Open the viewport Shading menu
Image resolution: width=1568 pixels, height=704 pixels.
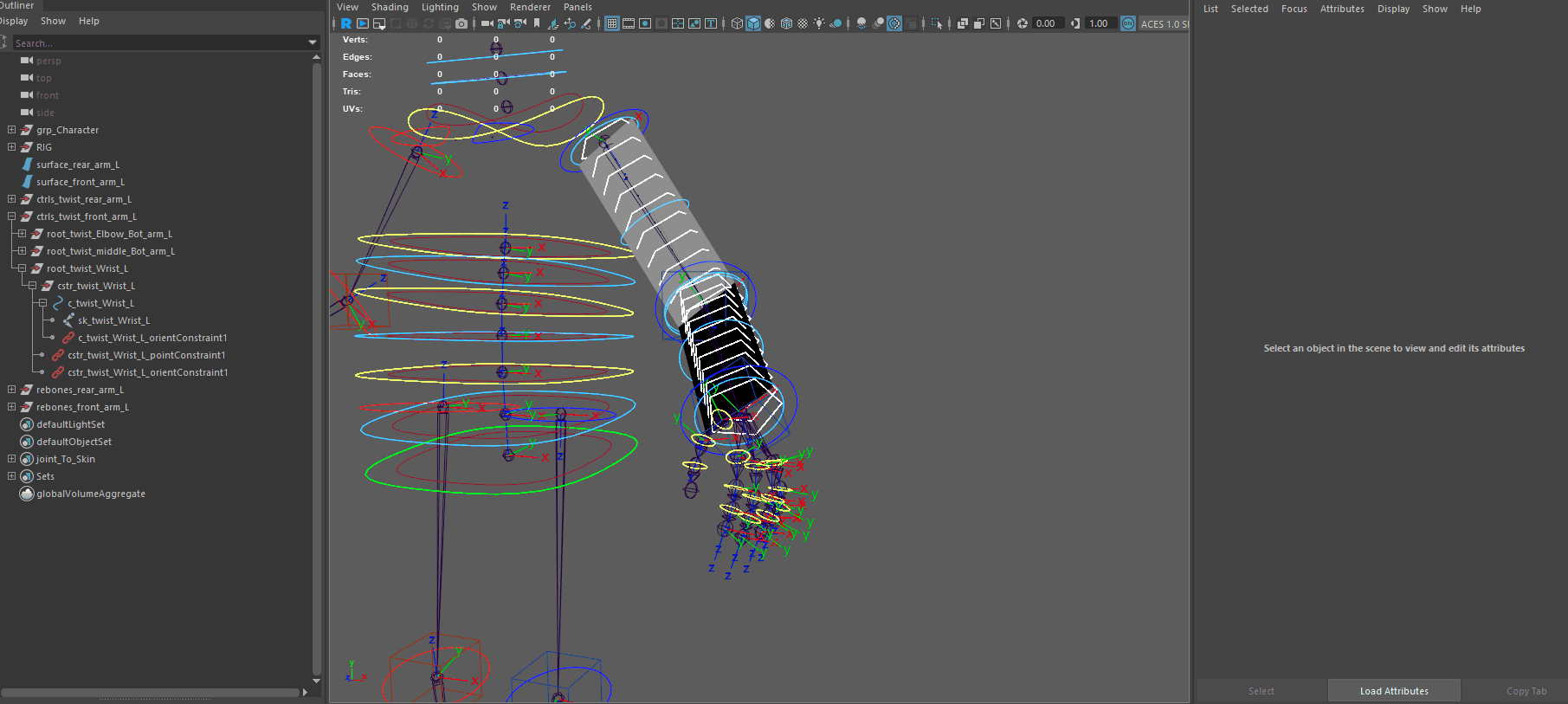point(390,7)
